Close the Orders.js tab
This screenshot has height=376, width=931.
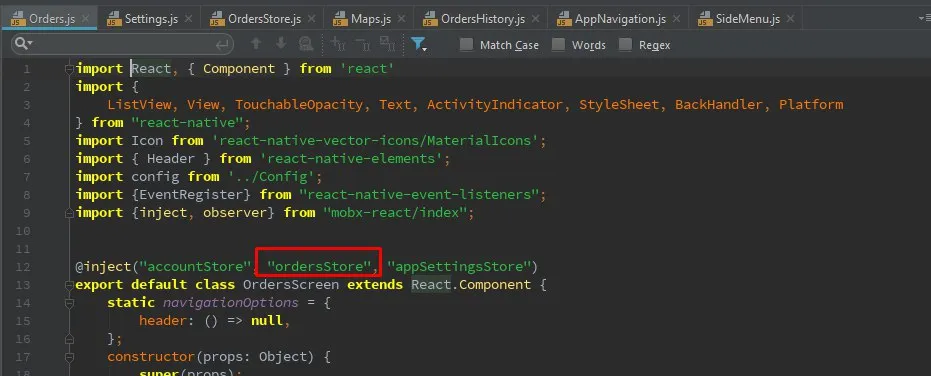pyautogui.click(x=86, y=19)
